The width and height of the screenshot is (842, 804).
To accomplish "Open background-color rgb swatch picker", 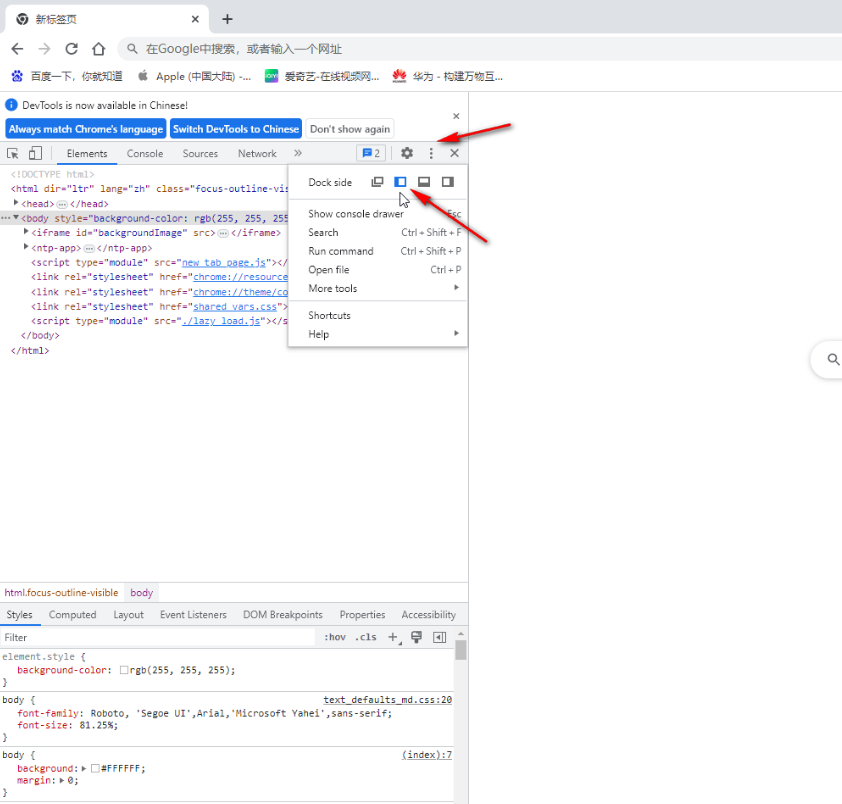I will coord(124,670).
